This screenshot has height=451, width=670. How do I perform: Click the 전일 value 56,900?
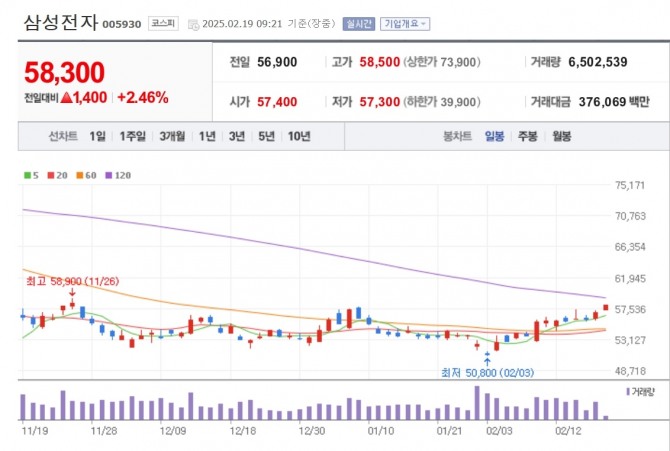277,62
